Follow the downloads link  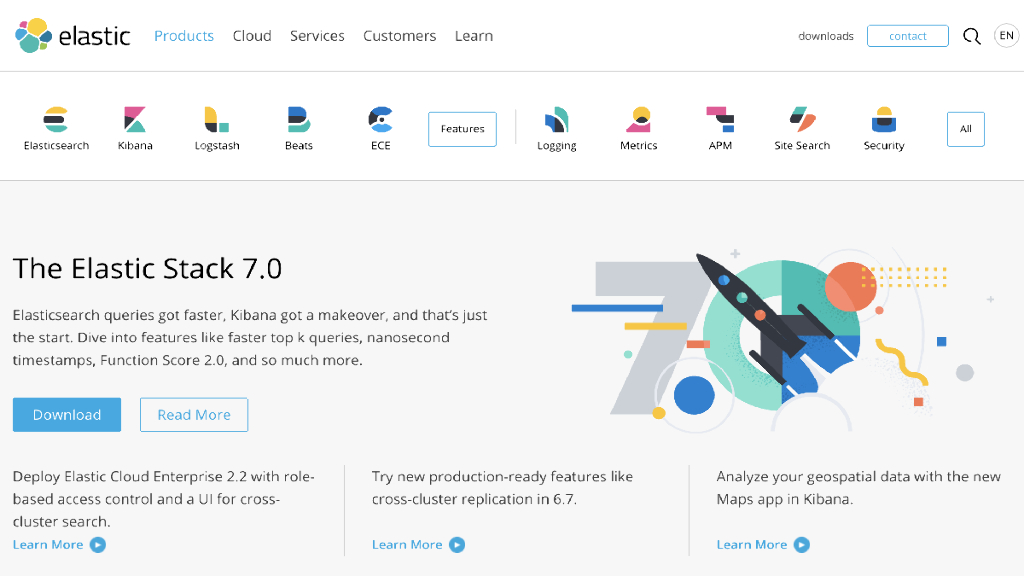825,36
